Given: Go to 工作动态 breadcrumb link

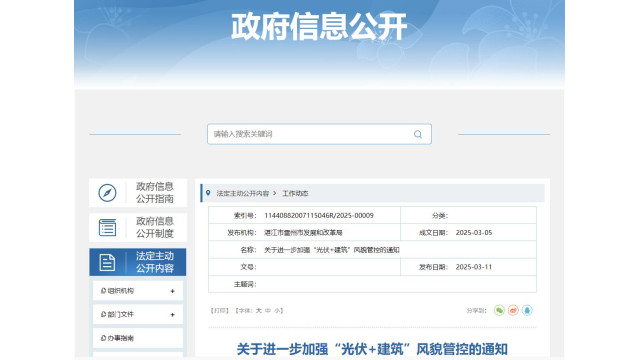Looking at the screenshot, I should point(295,193).
